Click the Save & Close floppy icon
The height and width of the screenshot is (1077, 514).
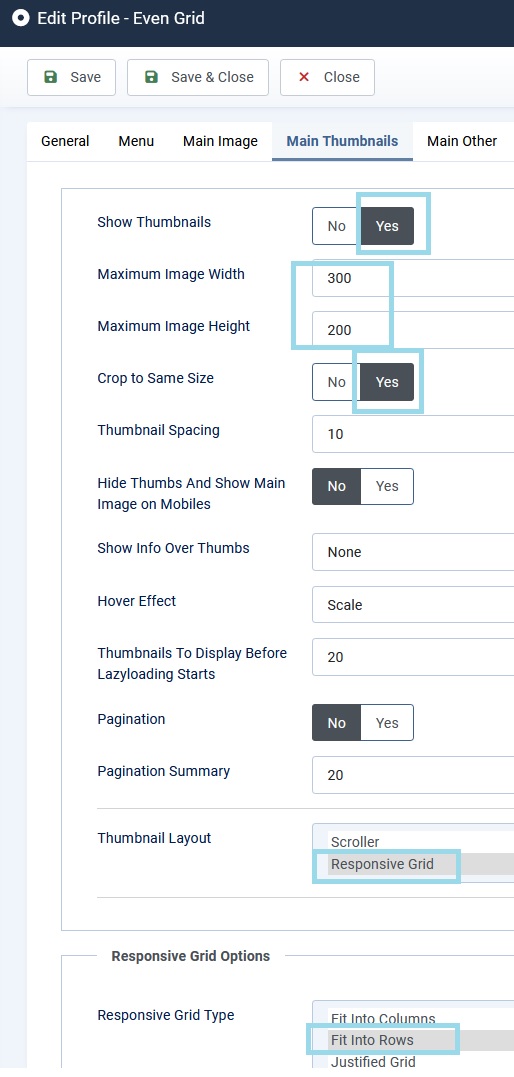(x=151, y=77)
